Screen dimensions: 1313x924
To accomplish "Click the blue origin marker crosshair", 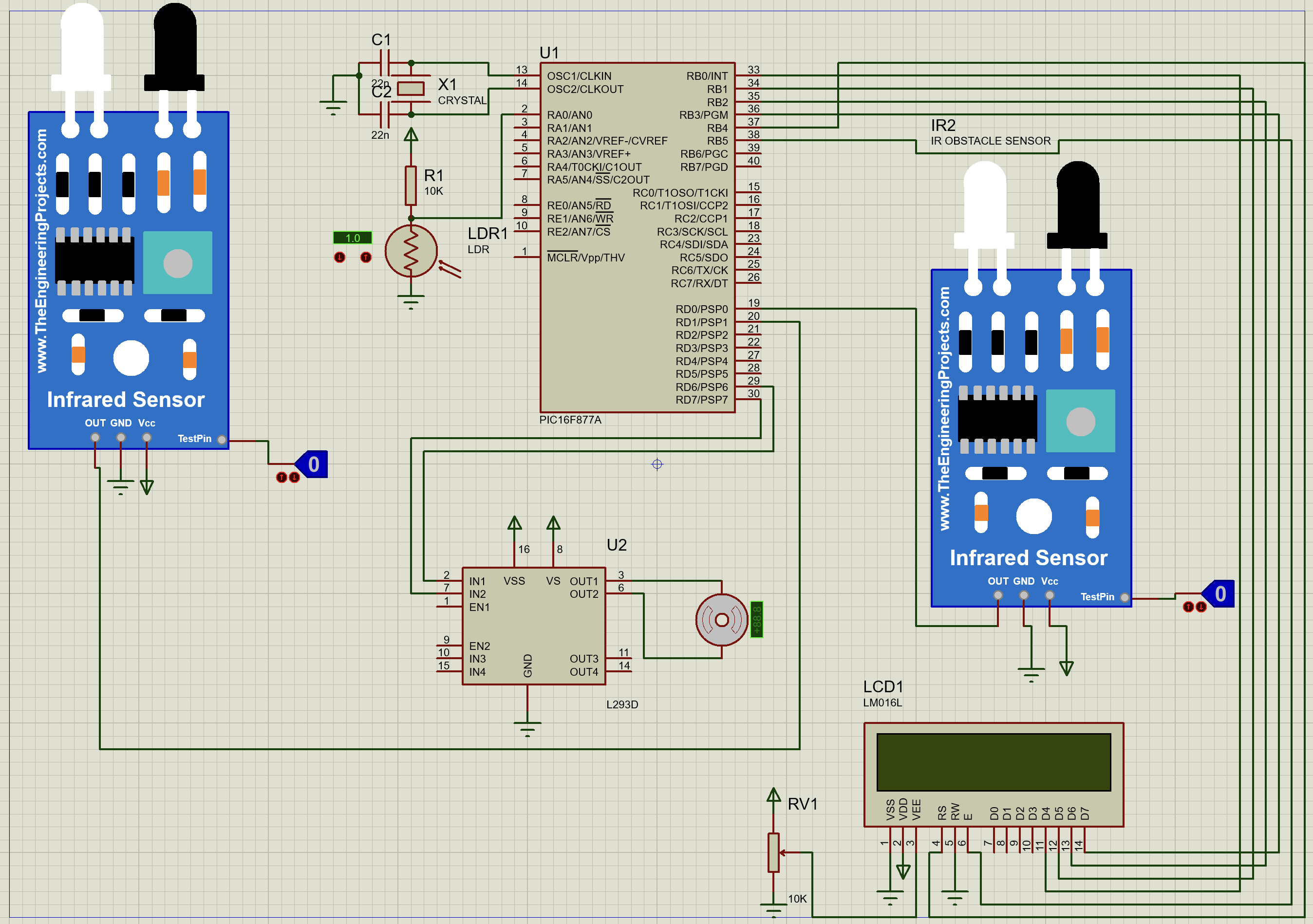I will 657,464.
